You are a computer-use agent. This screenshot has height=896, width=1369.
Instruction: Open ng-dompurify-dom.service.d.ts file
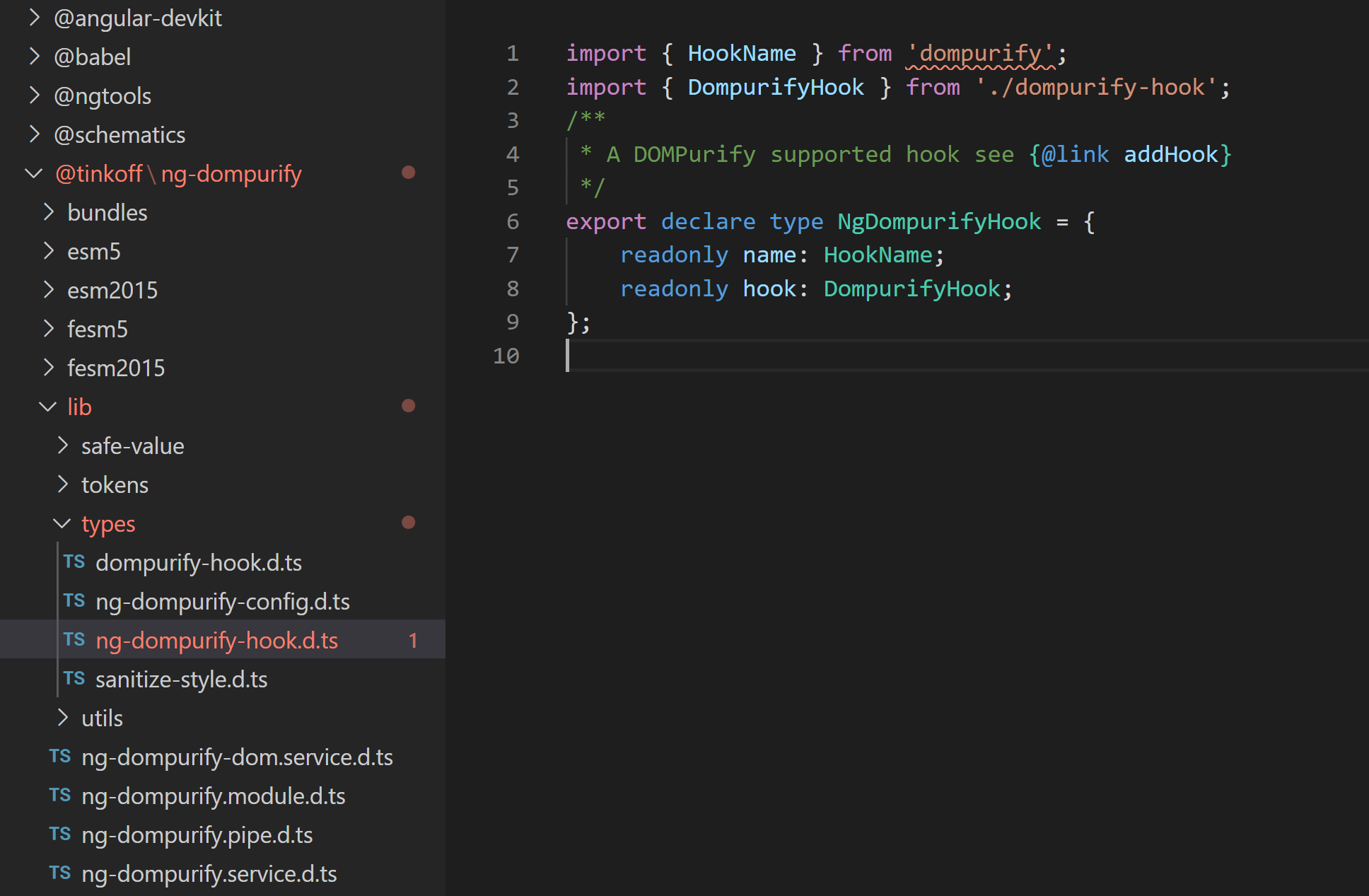click(x=237, y=757)
